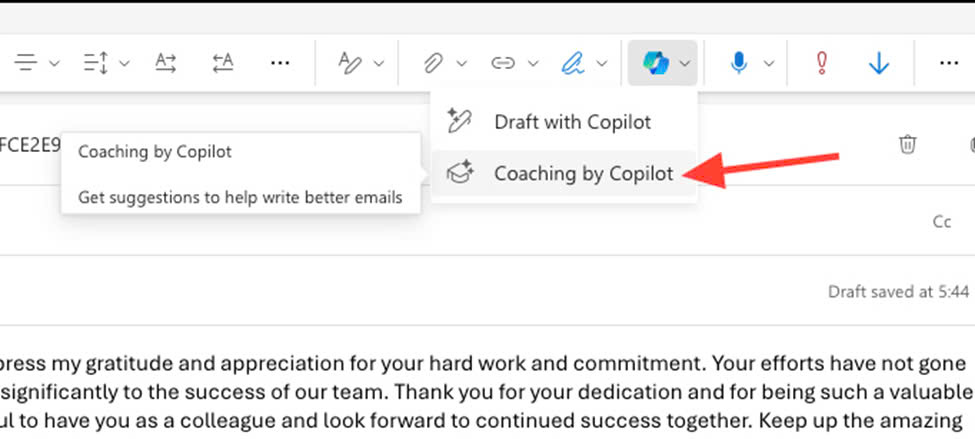Screen dimensions: 975x439
Task: Click the Copilot icon in toolbar
Action: click(x=655, y=63)
